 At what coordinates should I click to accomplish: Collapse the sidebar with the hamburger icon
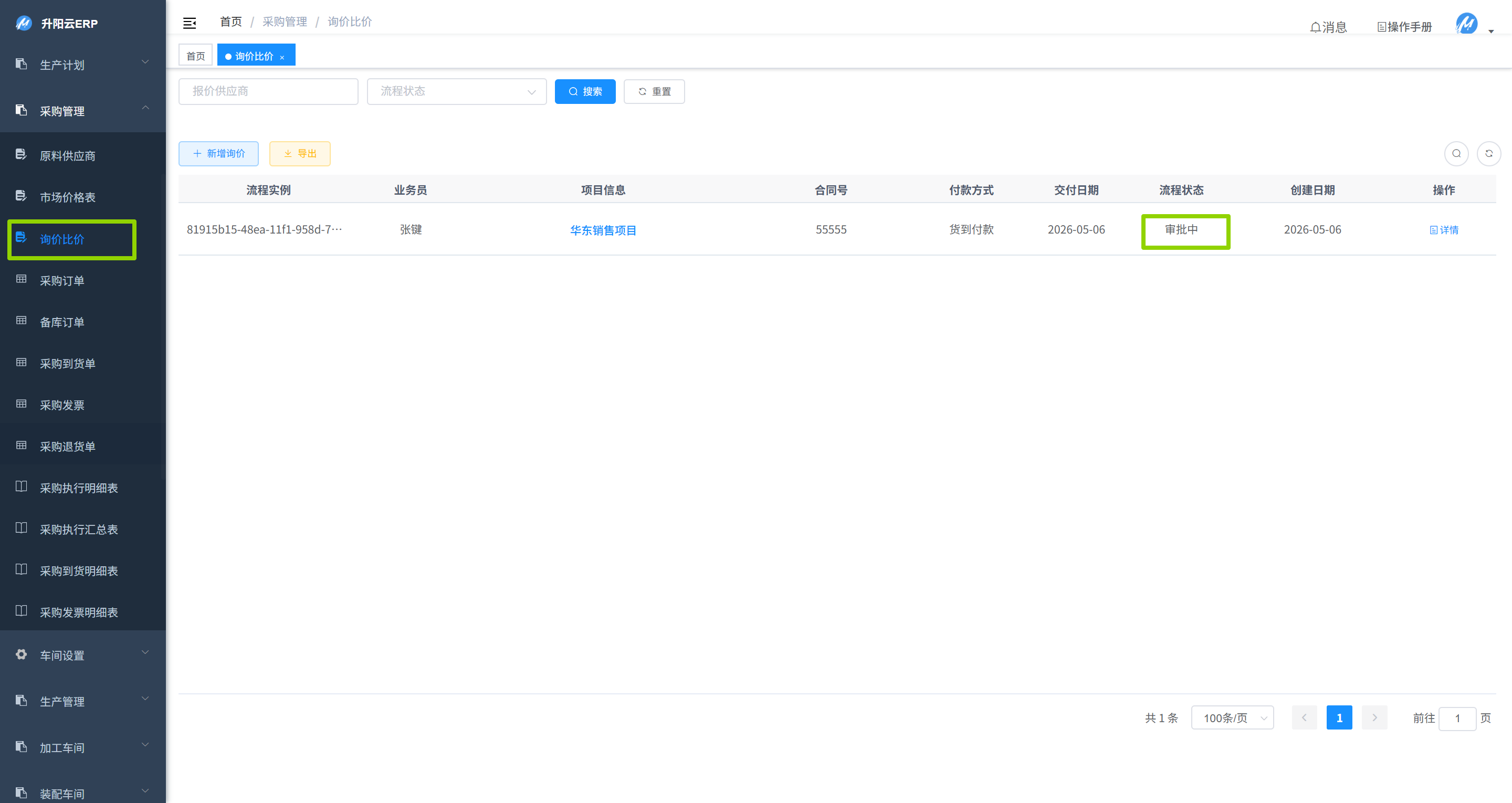(190, 23)
